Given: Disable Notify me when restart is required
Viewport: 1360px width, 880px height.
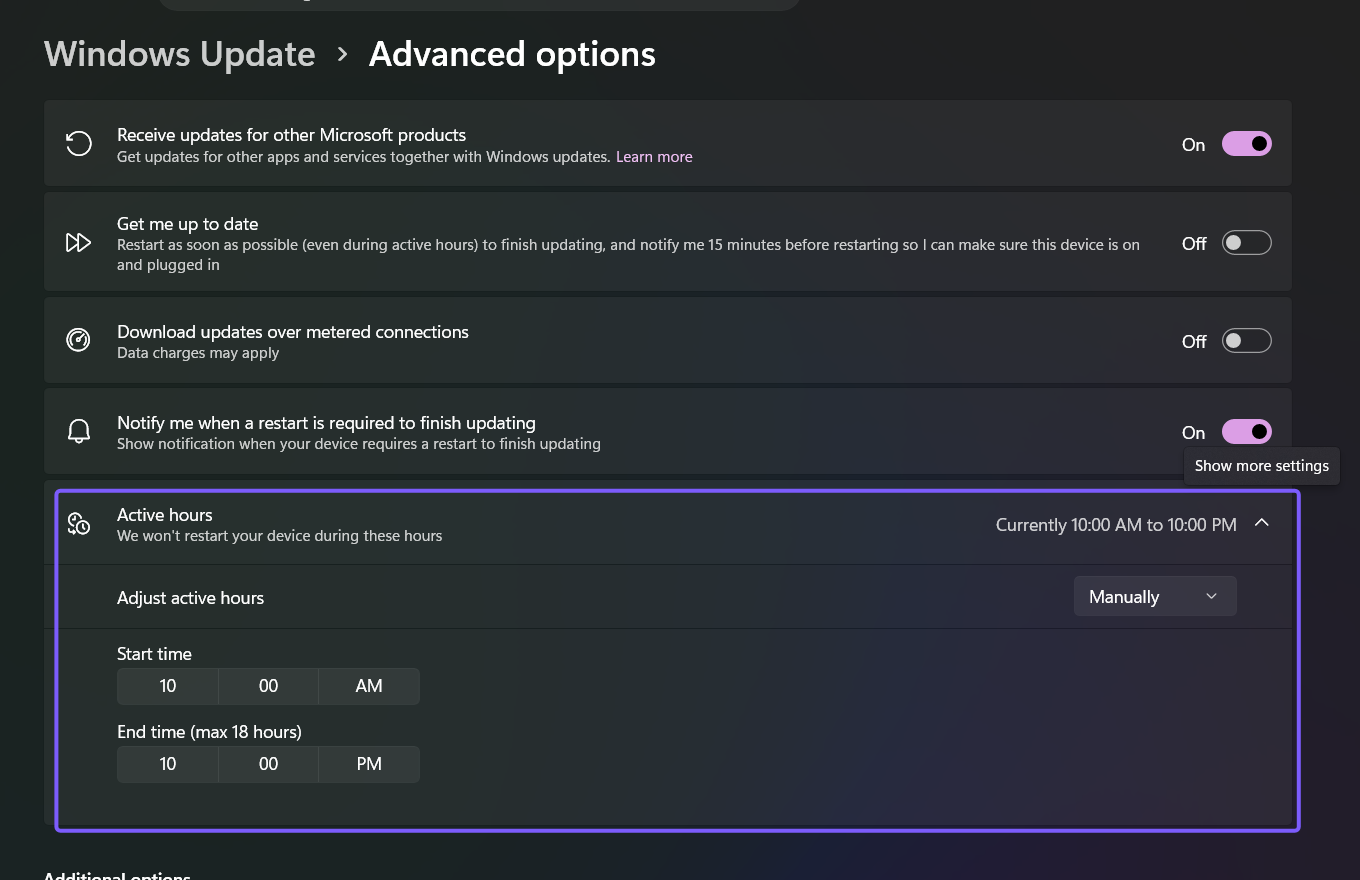Looking at the screenshot, I should click(1246, 432).
